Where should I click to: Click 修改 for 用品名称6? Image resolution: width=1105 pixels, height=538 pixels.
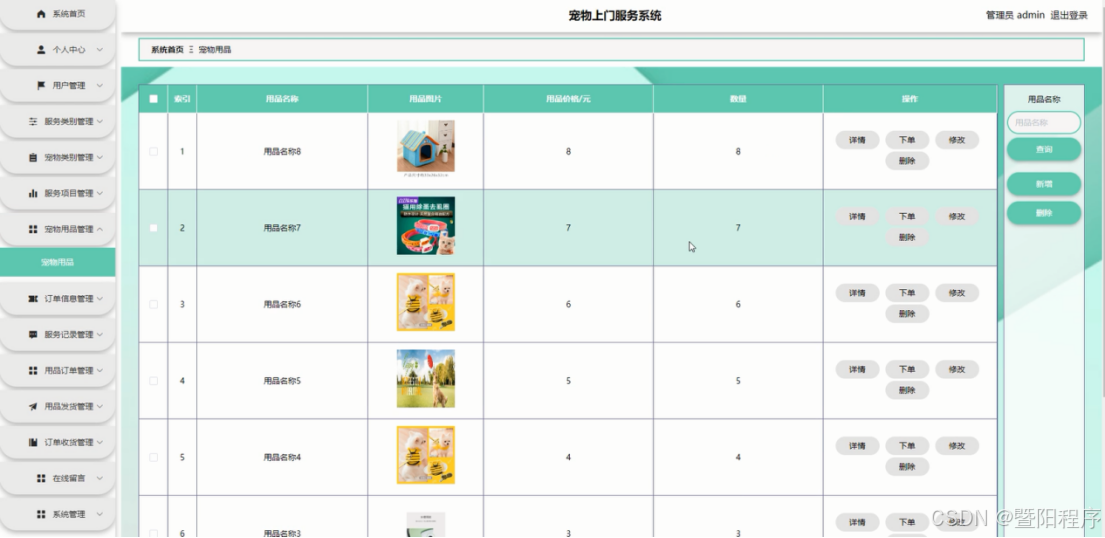[957, 293]
